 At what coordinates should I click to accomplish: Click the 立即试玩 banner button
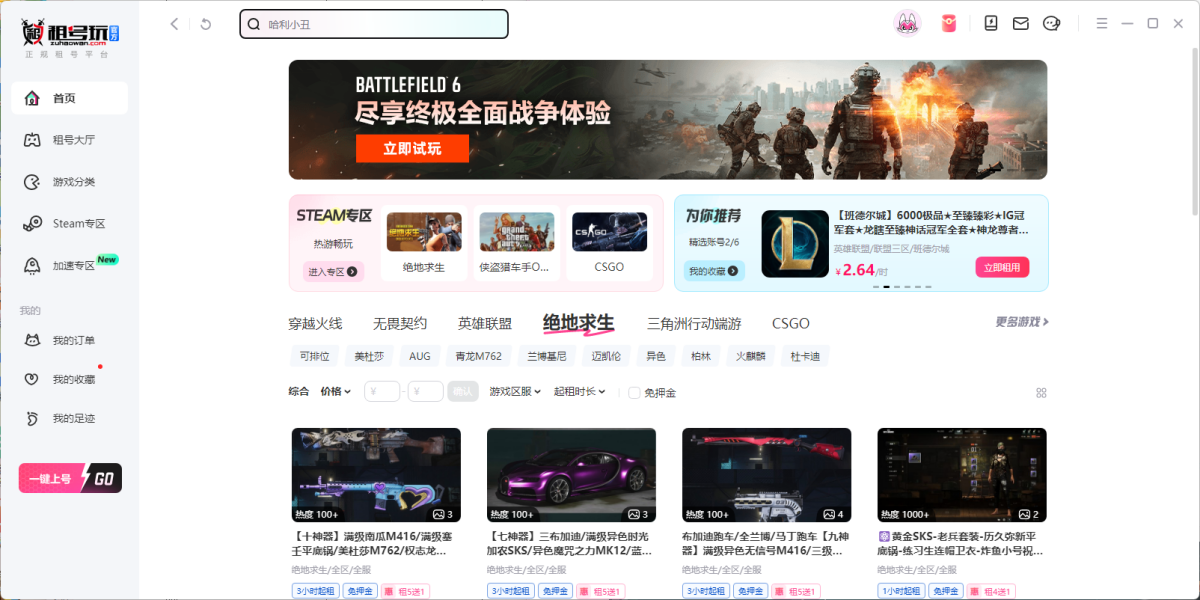412,149
